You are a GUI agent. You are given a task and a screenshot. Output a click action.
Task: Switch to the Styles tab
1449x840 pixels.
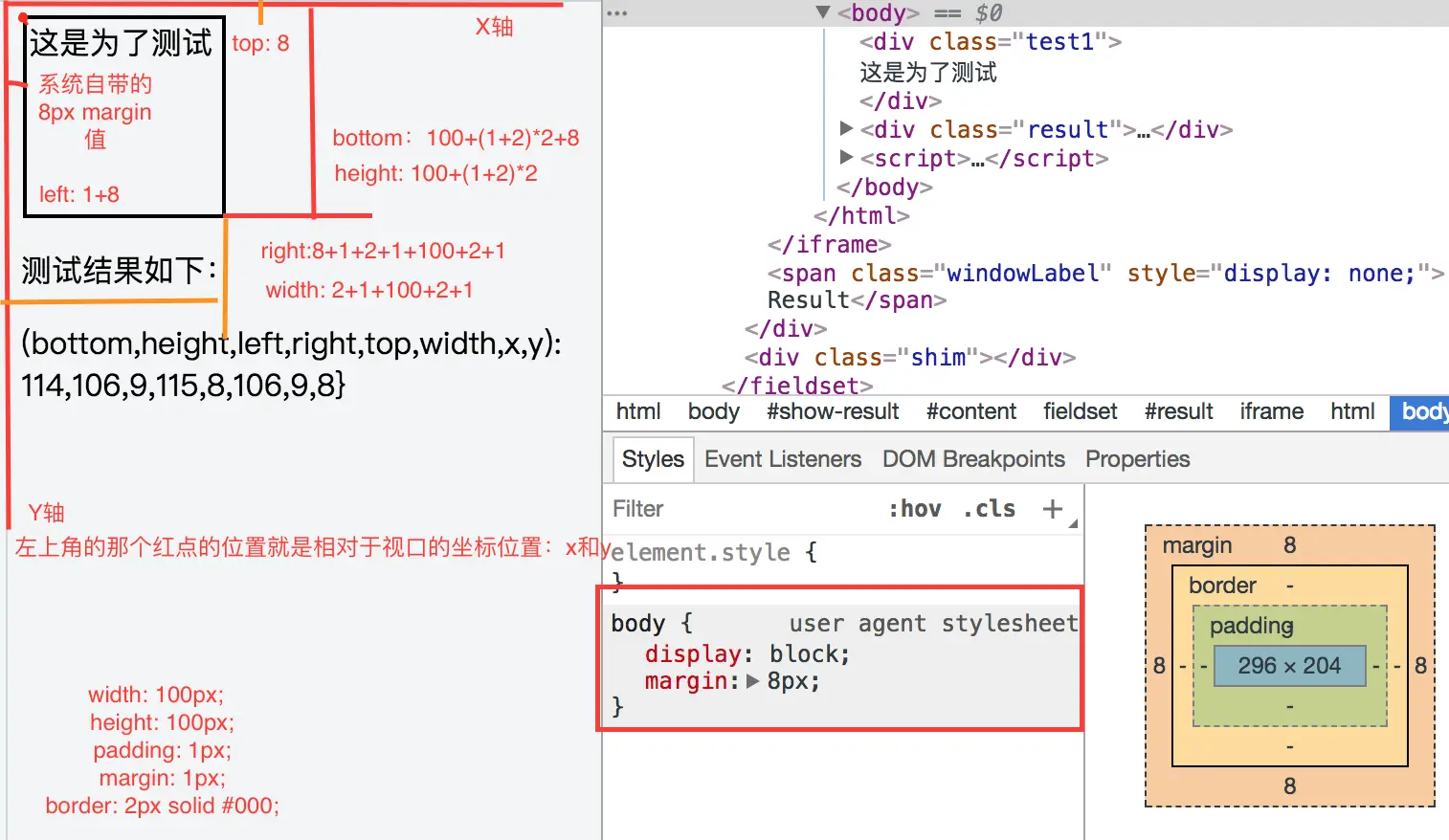(x=653, y=459)
